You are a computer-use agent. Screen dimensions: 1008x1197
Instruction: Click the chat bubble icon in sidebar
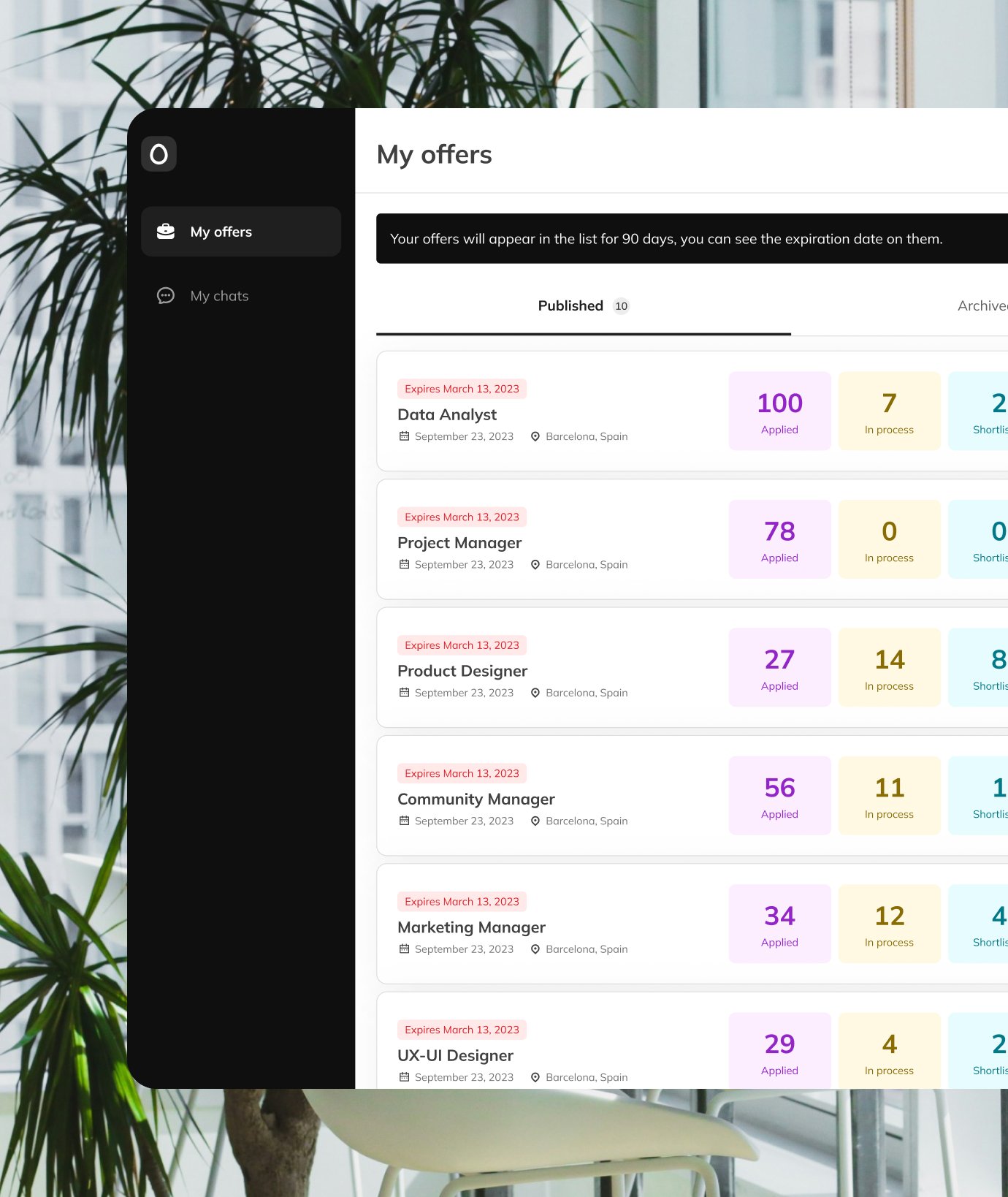166,296
